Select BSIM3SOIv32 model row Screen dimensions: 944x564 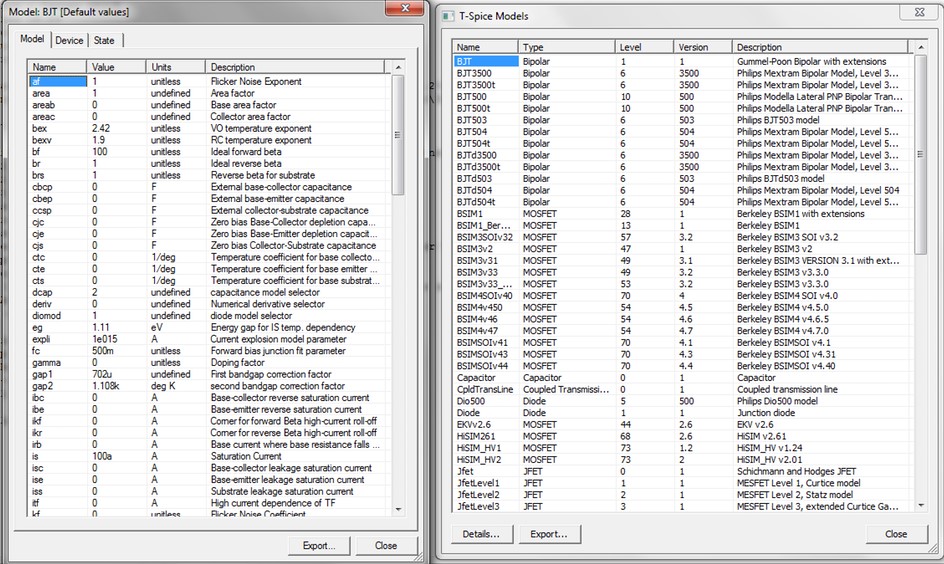coord(683,237)
